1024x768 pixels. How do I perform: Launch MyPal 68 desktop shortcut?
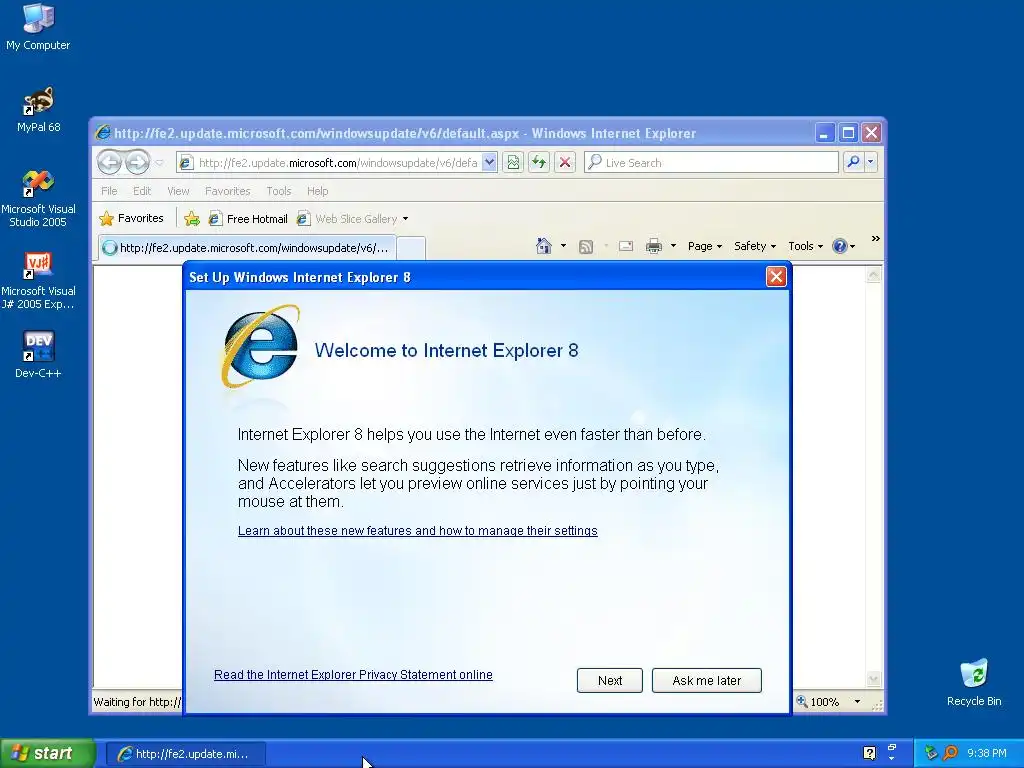pos(38,110)
